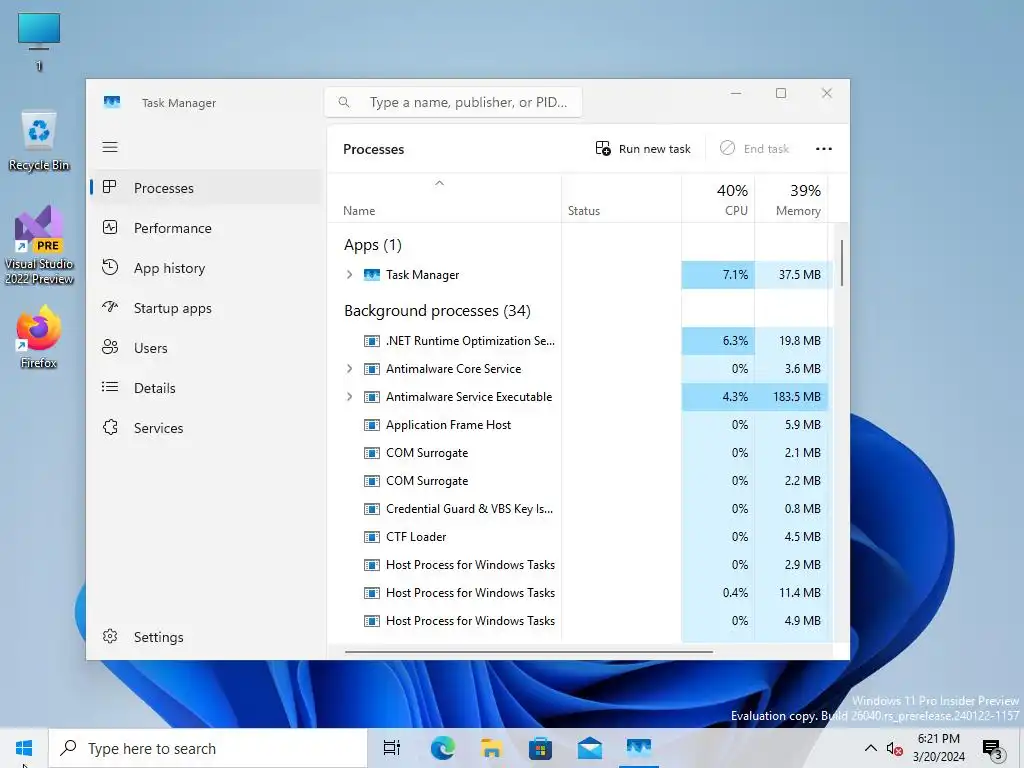Click the Windows Start button
The image size is (1024, 768).
24,748
